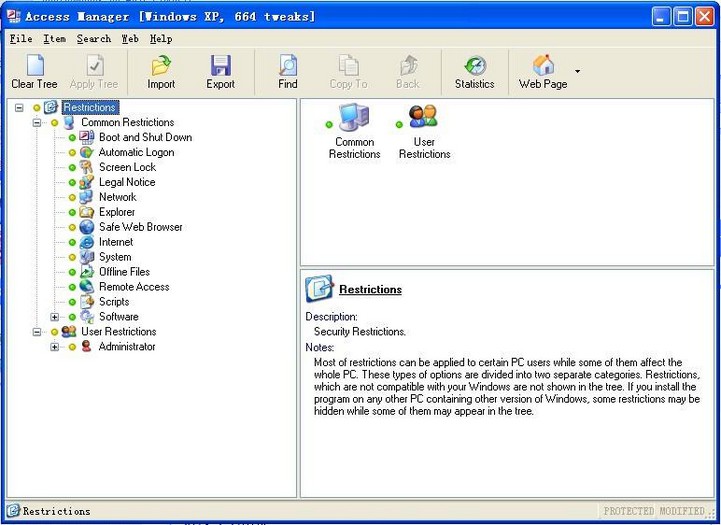Toggle yellow status dot for Safe Web Browser

click(x=72, y=228)
